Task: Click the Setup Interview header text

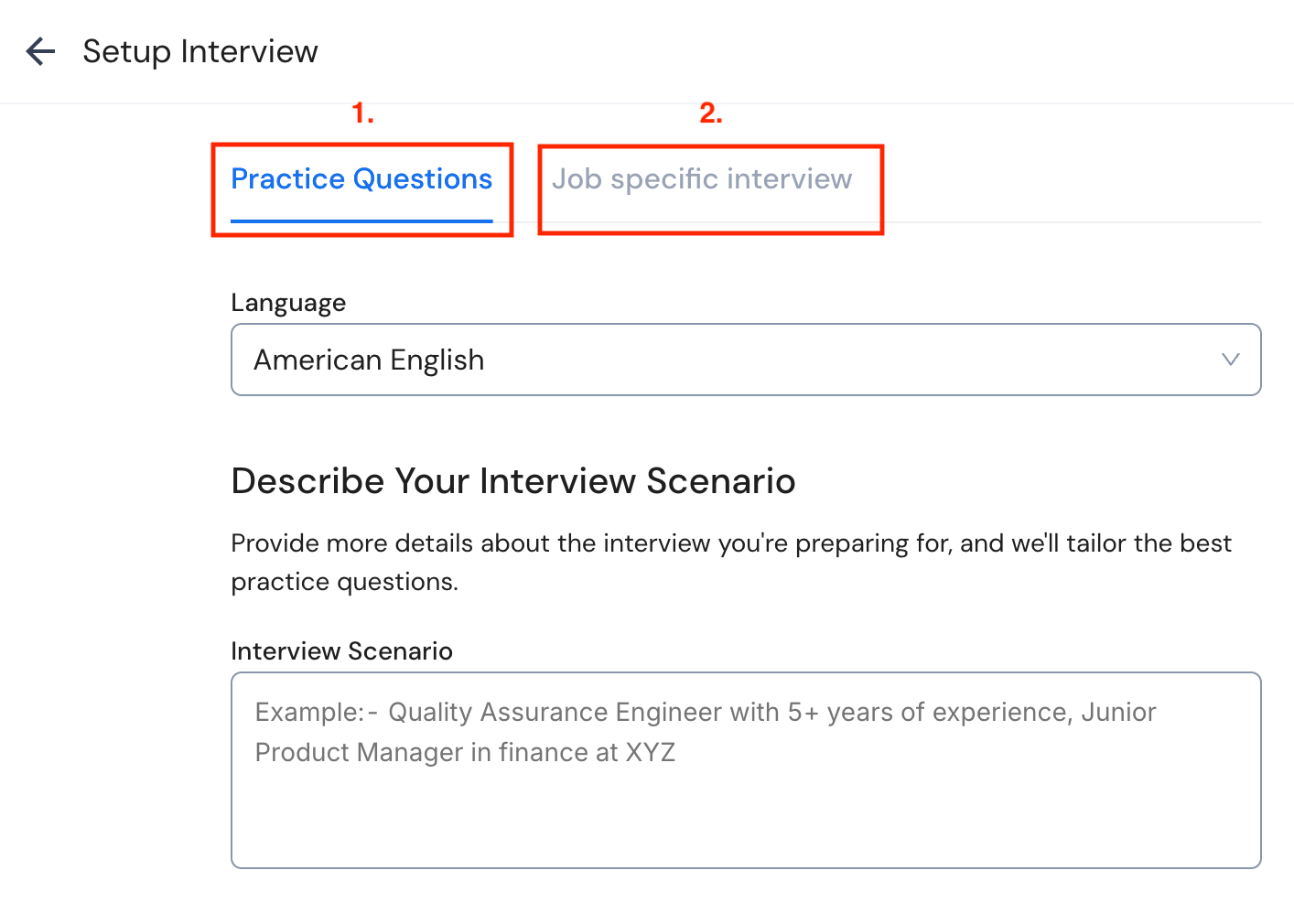Action: coord(199,51)
